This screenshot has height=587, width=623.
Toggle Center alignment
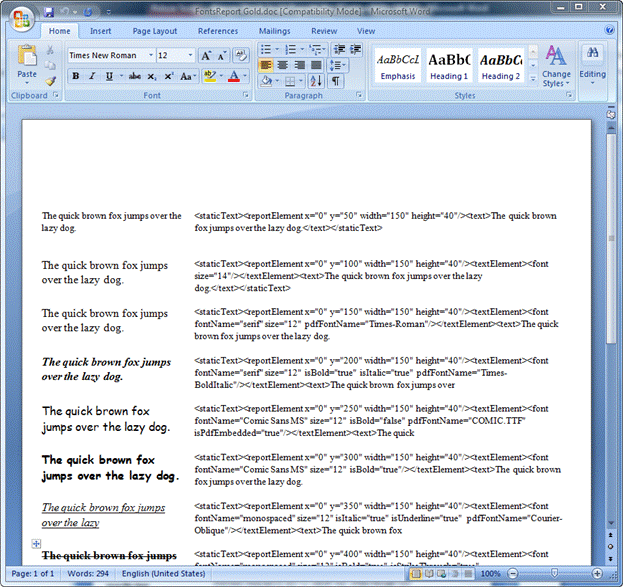(282, 65)
